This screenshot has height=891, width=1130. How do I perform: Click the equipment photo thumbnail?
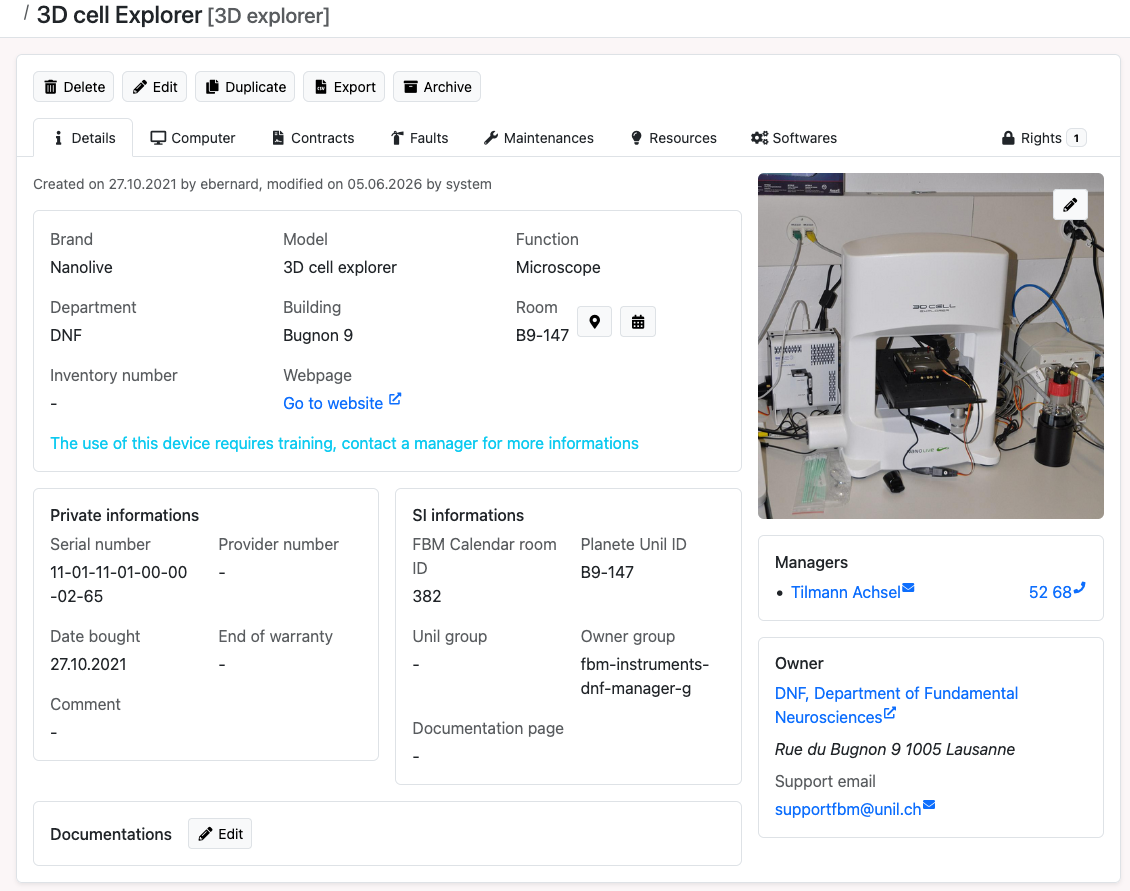pos(930,345)
